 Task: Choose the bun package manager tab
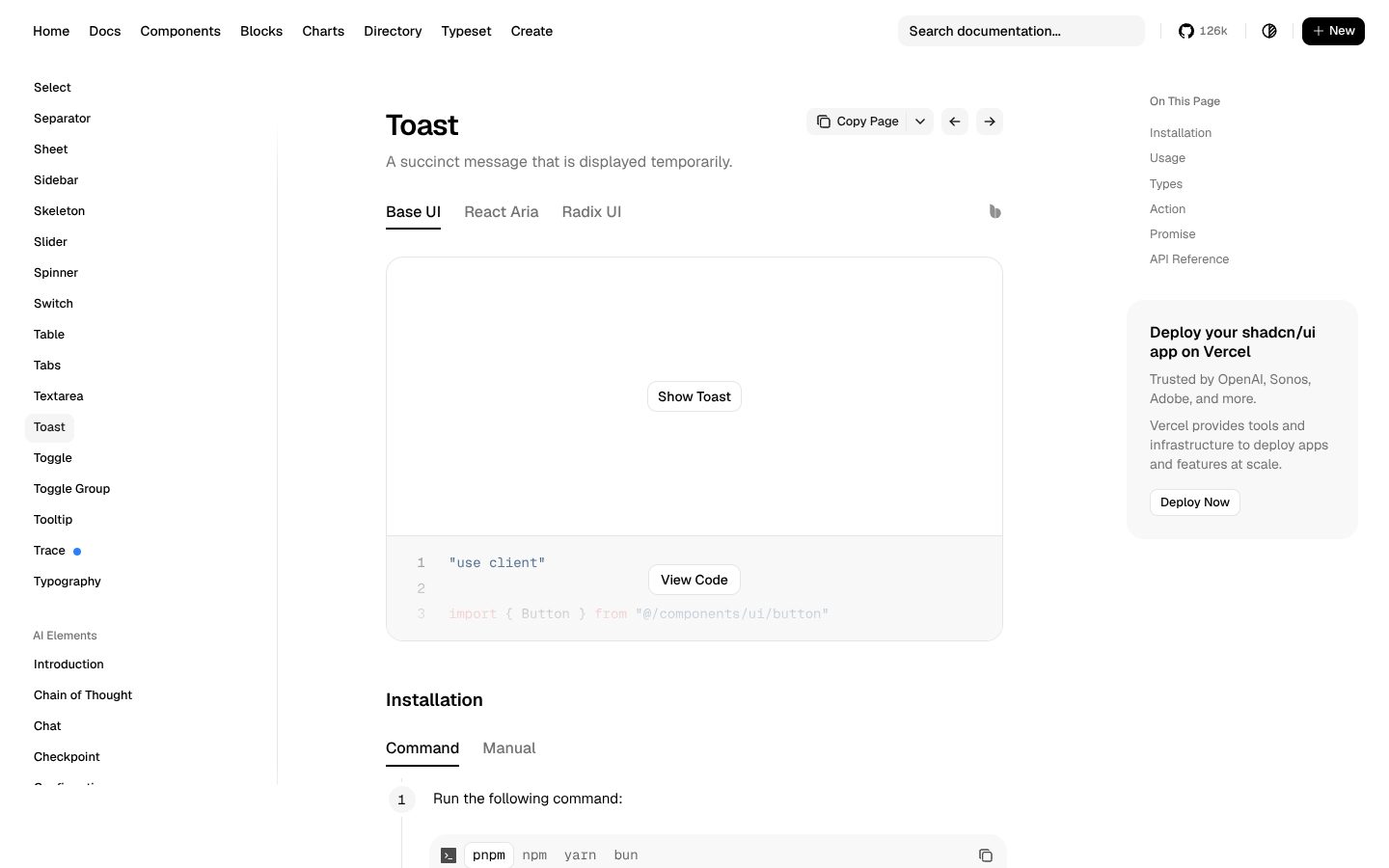click(626, 855)
